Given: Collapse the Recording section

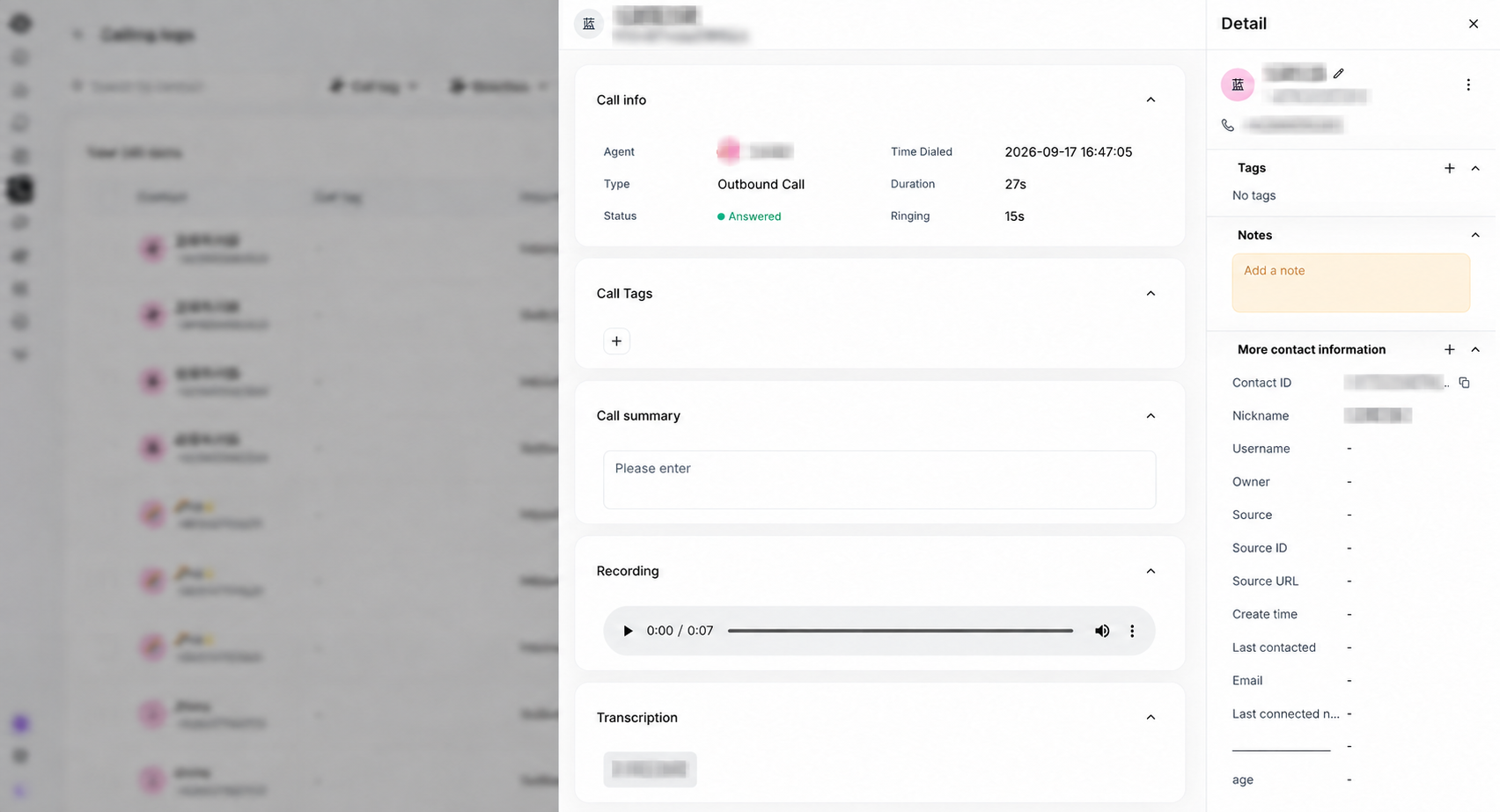Looking at the screenshot, I should point(1151,571).
